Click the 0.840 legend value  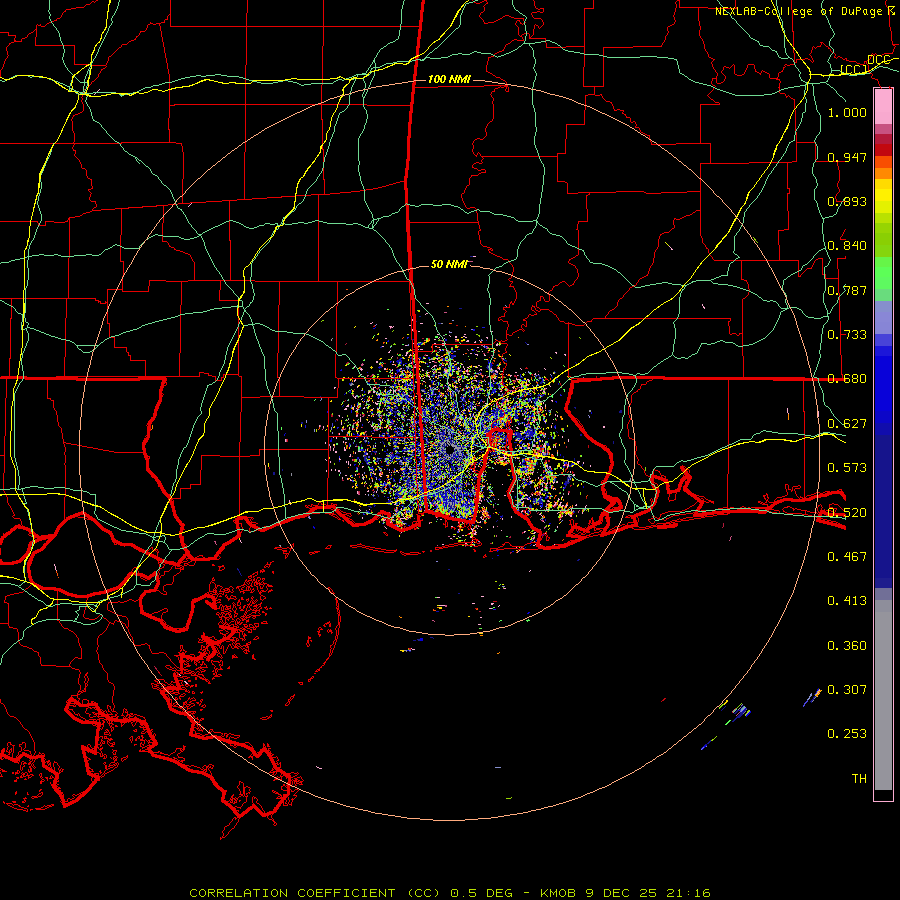[x=847, y=246]
